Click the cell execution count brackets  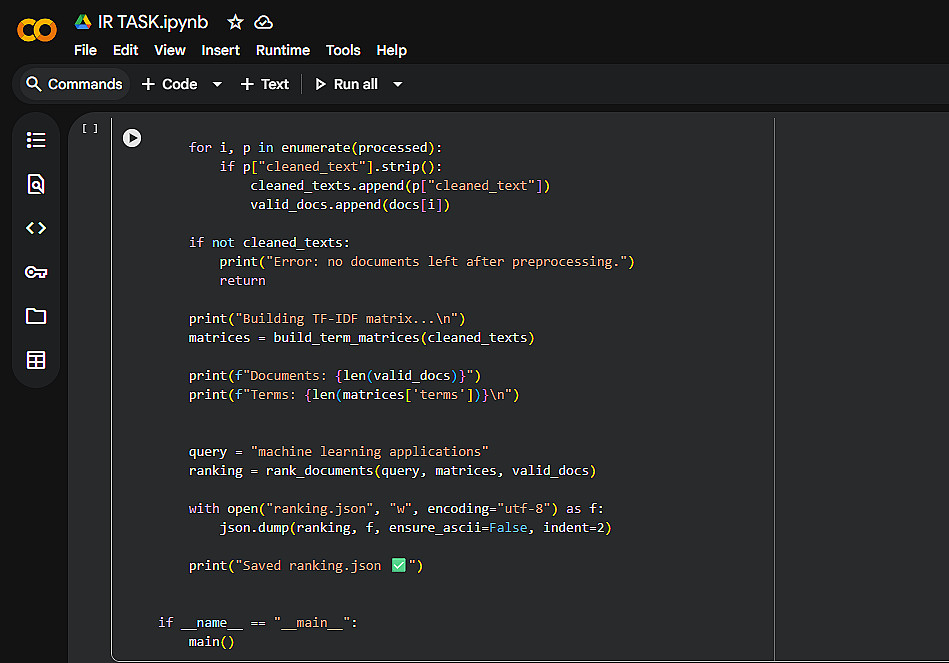pyautogui.click(x=90, y=128)
